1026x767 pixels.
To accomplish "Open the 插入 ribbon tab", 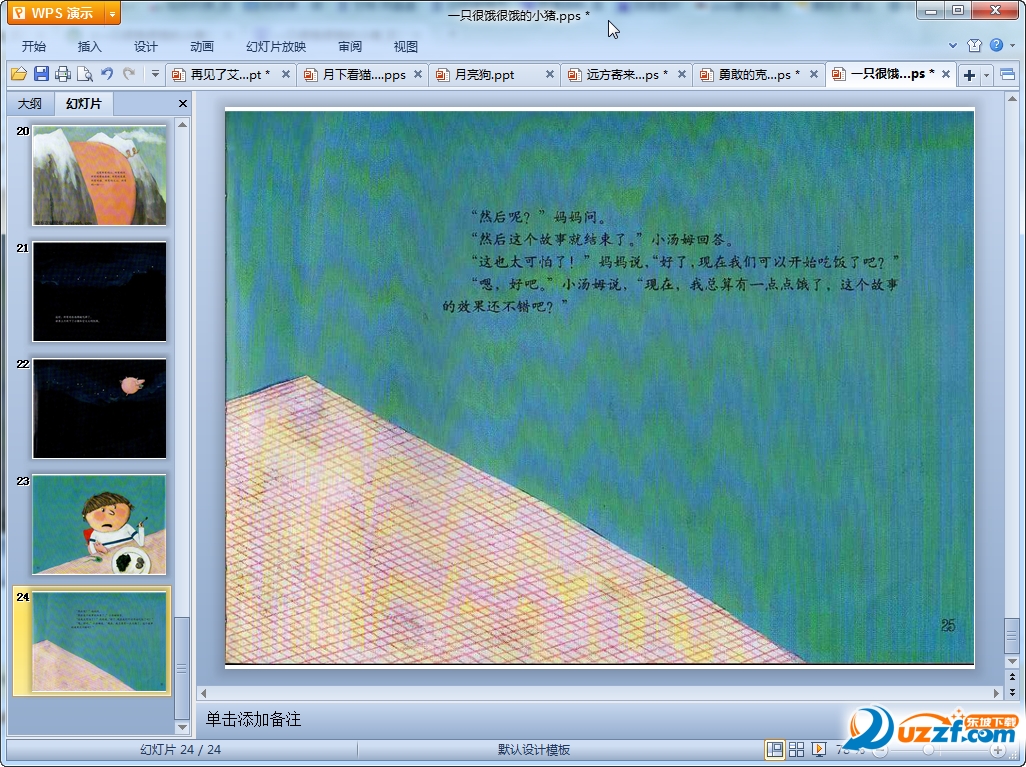I will pyautogui.click(x=90, y=46).
